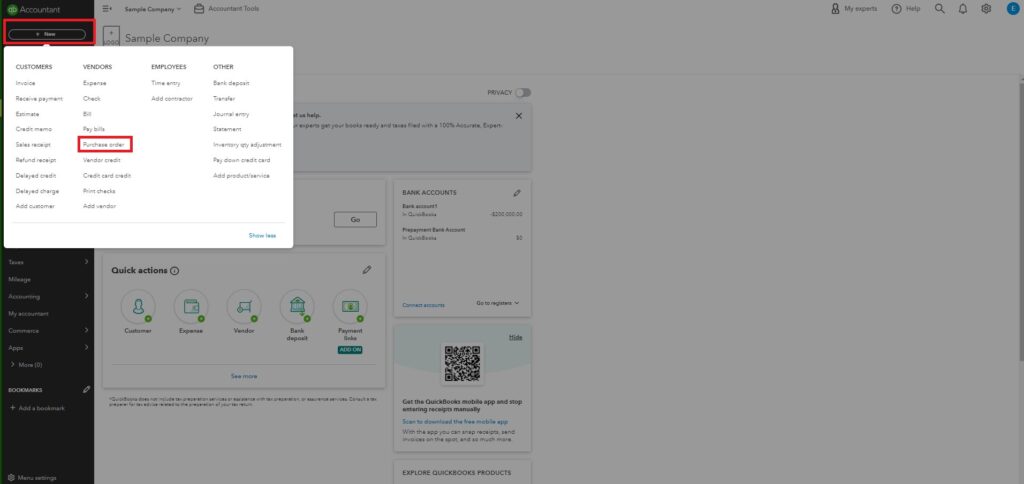Add a Bank deposit quick action
This screenshot has width=1024, height=484.
(x=297, y=307)
